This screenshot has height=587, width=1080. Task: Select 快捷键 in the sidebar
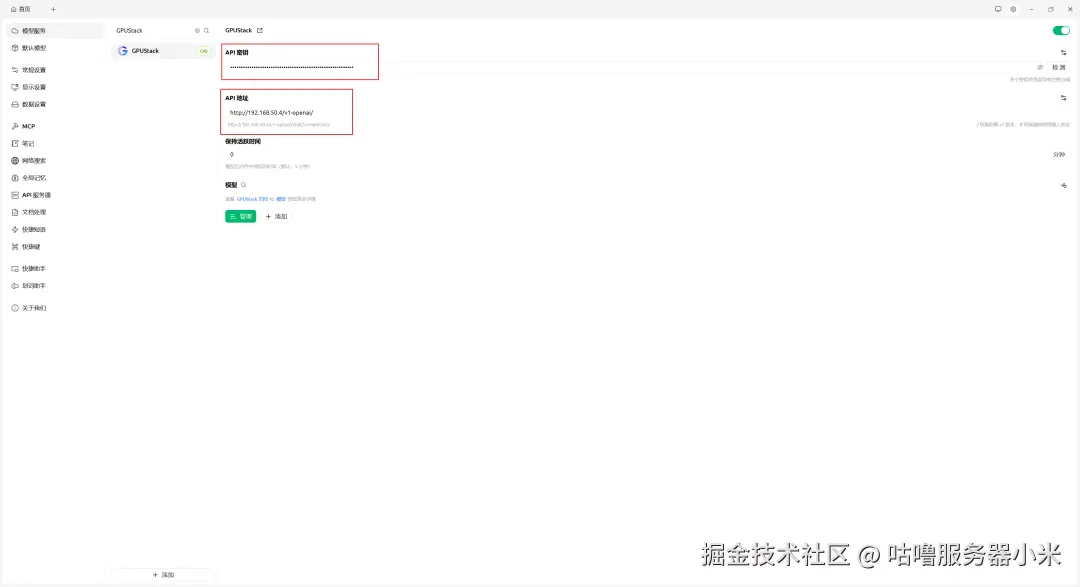(54, 247)
